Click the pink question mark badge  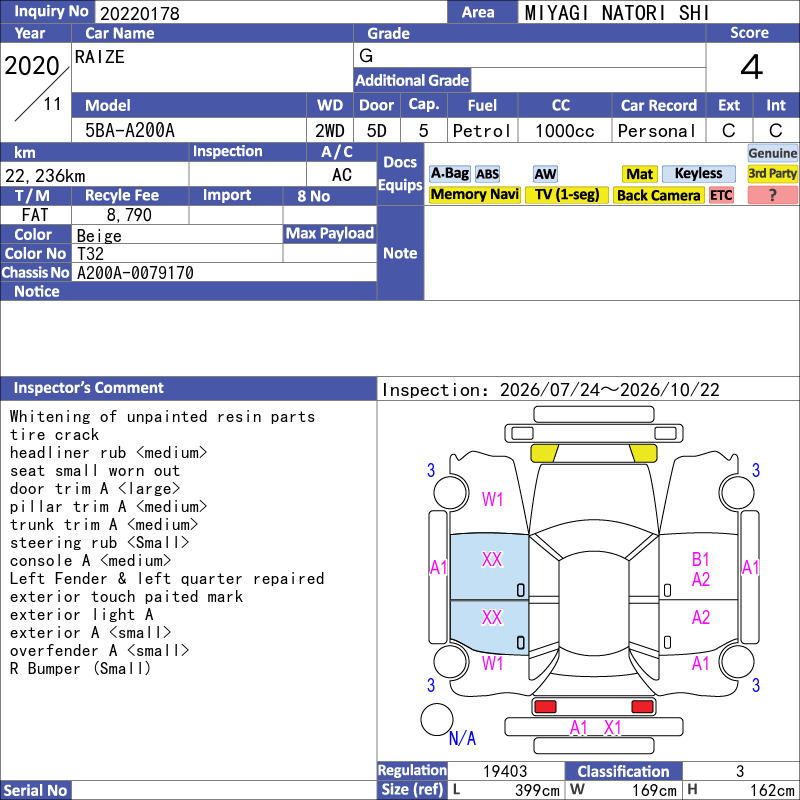pos(772,195)
